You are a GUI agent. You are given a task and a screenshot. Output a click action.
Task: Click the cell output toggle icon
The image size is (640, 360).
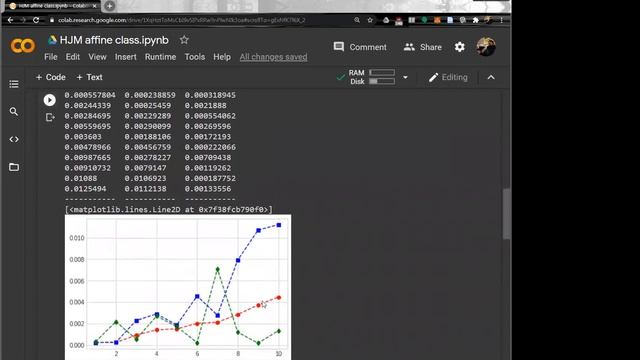pyautogui.click(x=50, y=118)
